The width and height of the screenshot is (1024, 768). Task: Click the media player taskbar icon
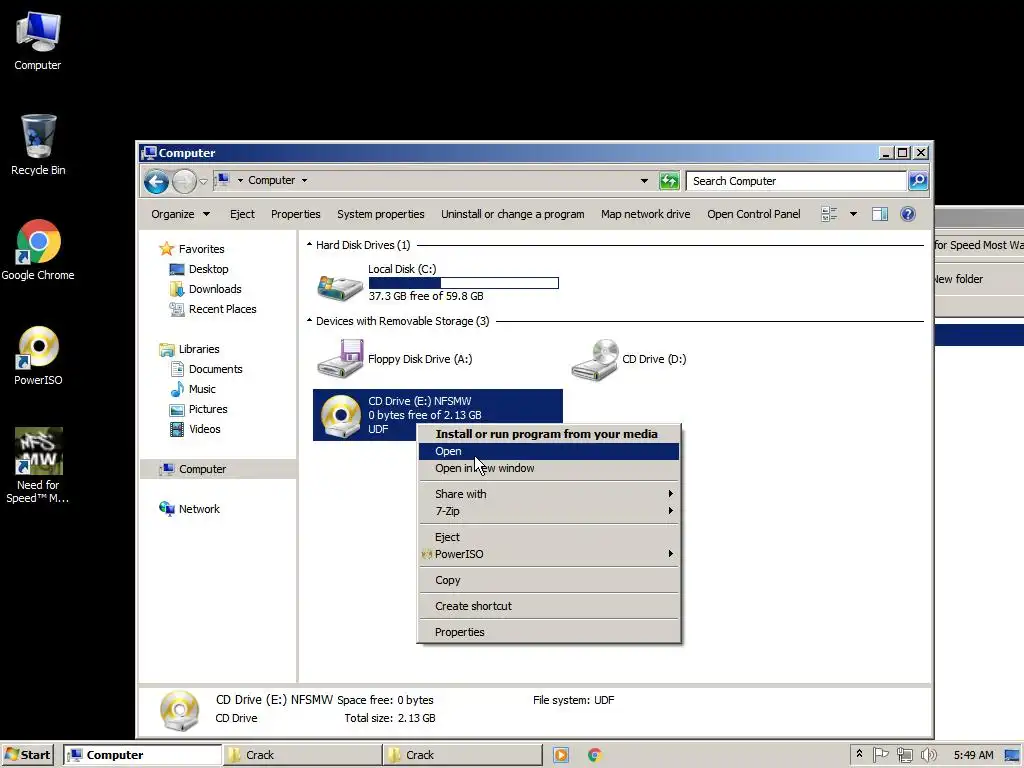click(x=560, y=755)
